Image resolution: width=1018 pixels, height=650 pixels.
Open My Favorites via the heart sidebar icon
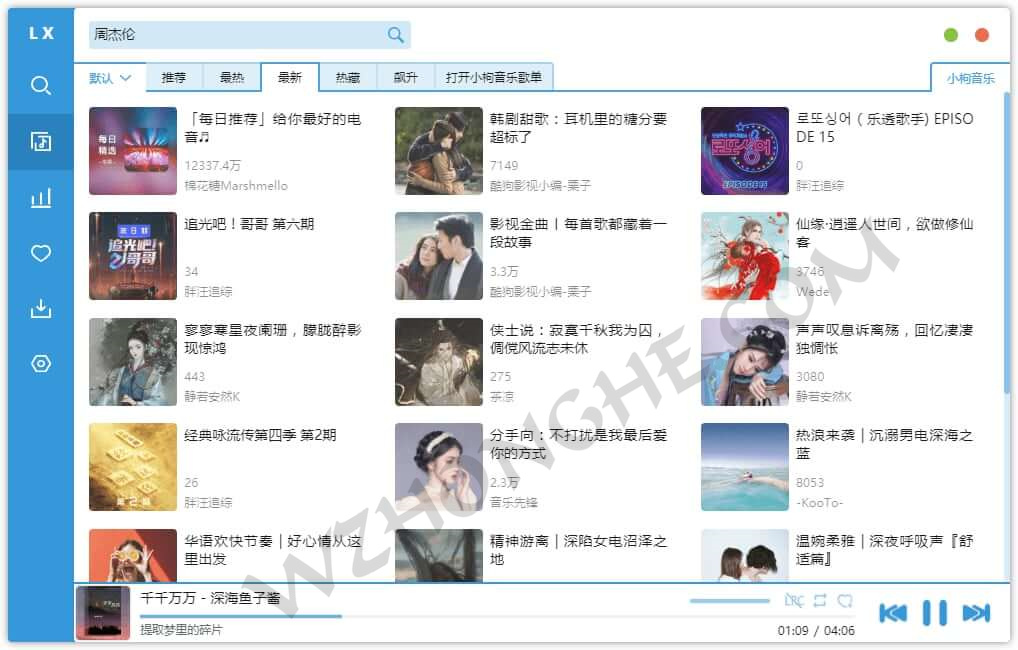[40, 254]
